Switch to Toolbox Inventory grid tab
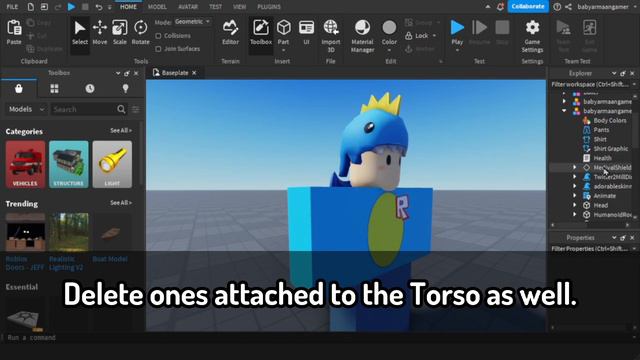 54,89
